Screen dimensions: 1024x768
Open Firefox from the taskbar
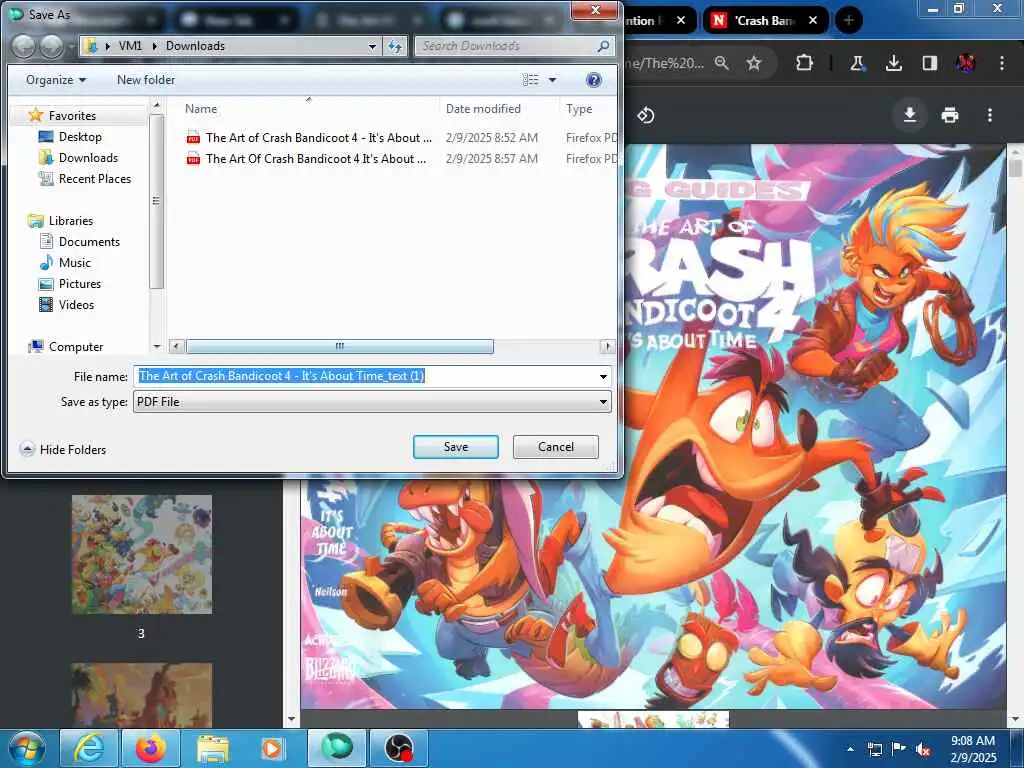click(151, 748)
